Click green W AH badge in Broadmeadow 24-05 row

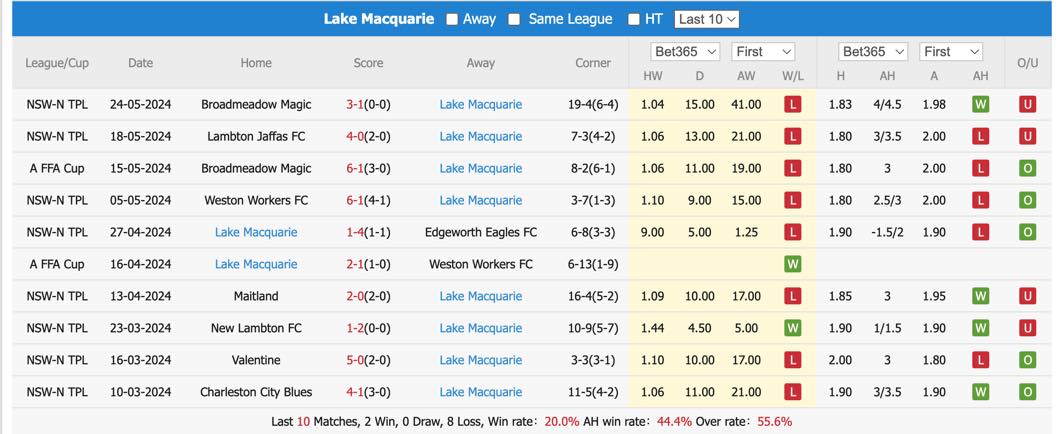coord(980,104)
